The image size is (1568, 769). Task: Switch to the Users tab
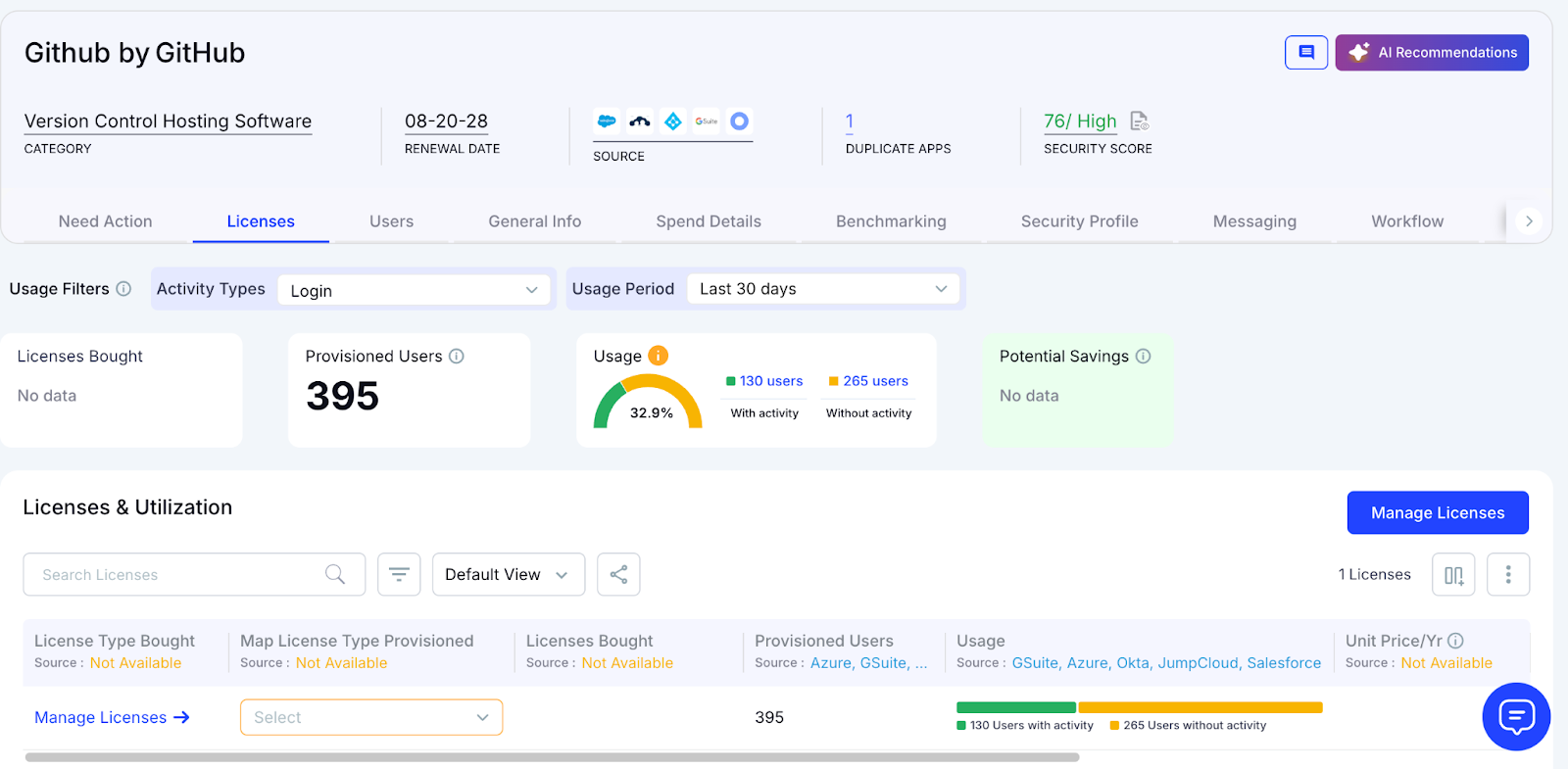tap(391, 221)
